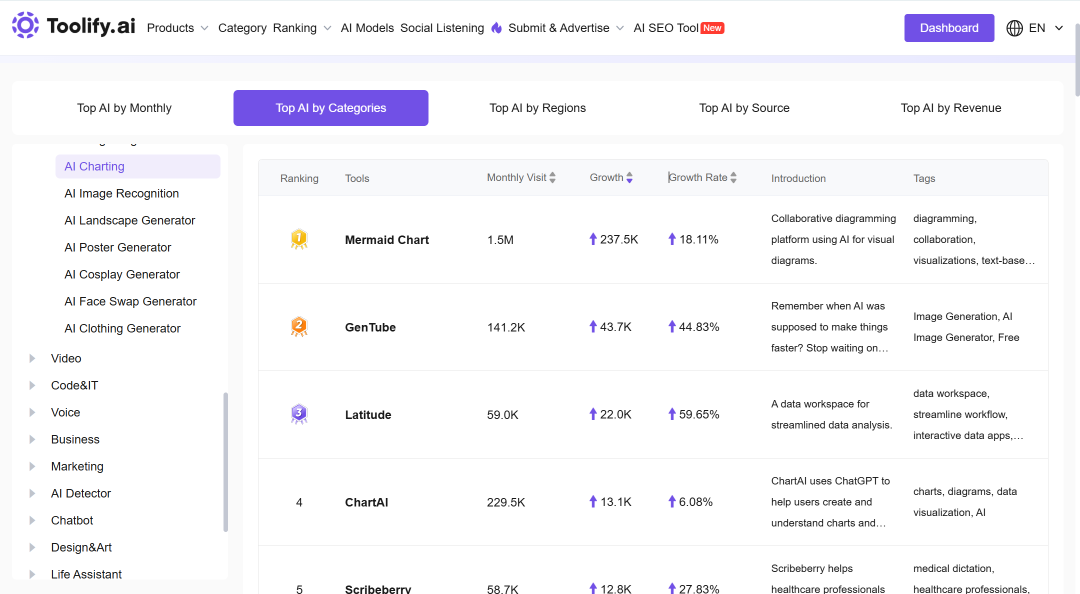1080x594 pixels.
Task: Expand the Code&IT category
Action: (32, 385)
